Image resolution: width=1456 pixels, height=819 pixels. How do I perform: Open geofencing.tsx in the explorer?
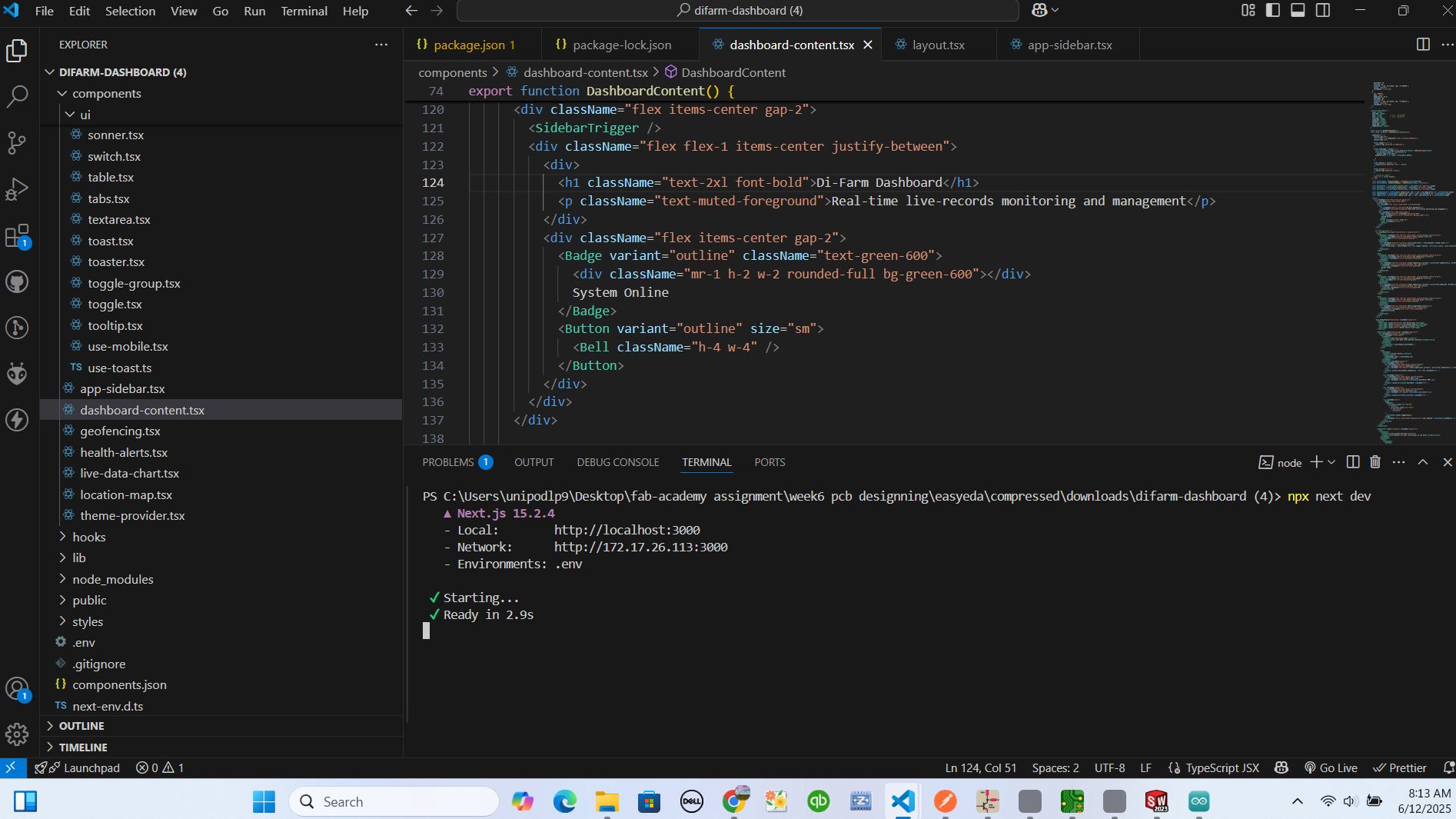pyautogui.click(x=120, y=431)
